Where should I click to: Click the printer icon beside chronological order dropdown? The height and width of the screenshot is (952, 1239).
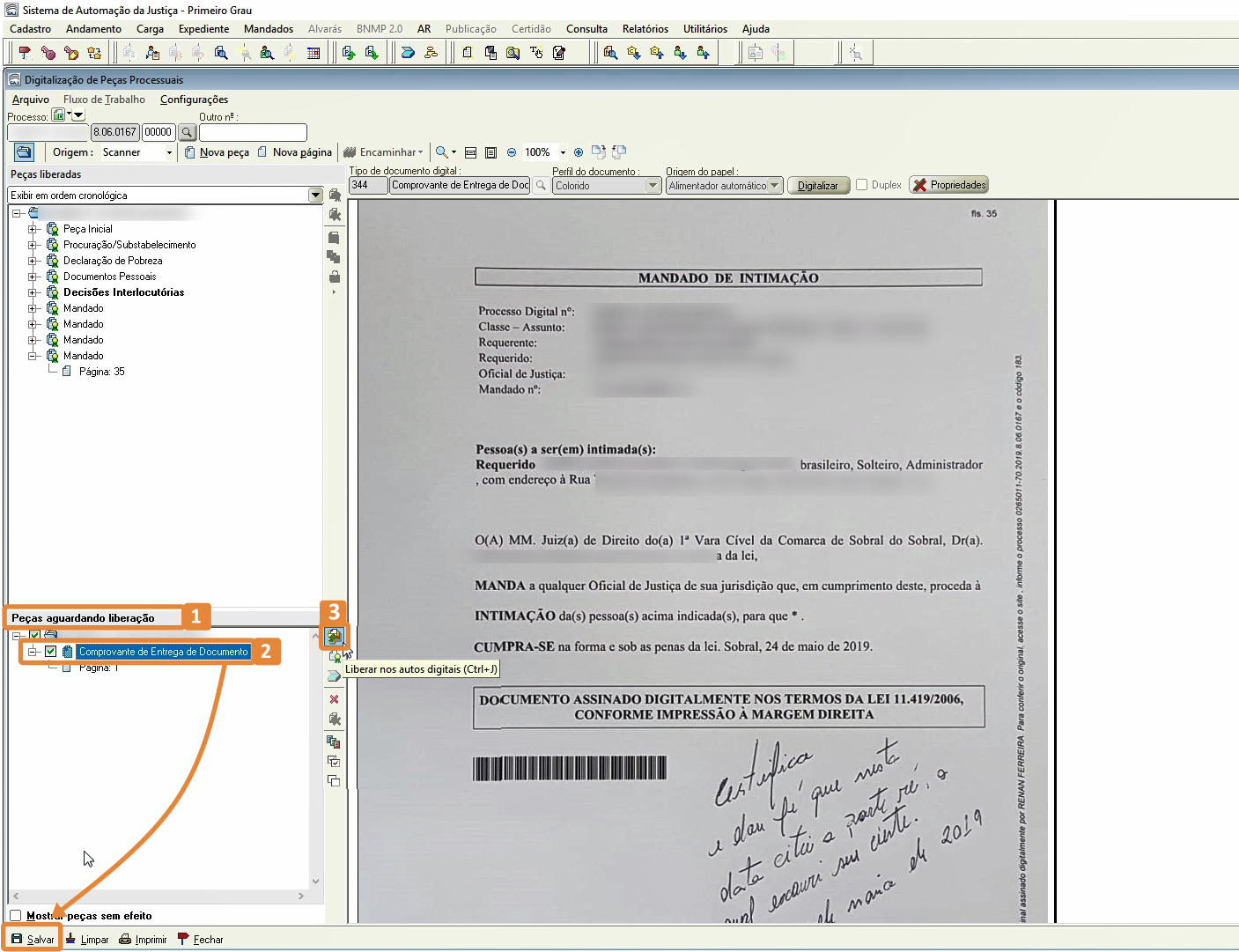pos(335,195)
